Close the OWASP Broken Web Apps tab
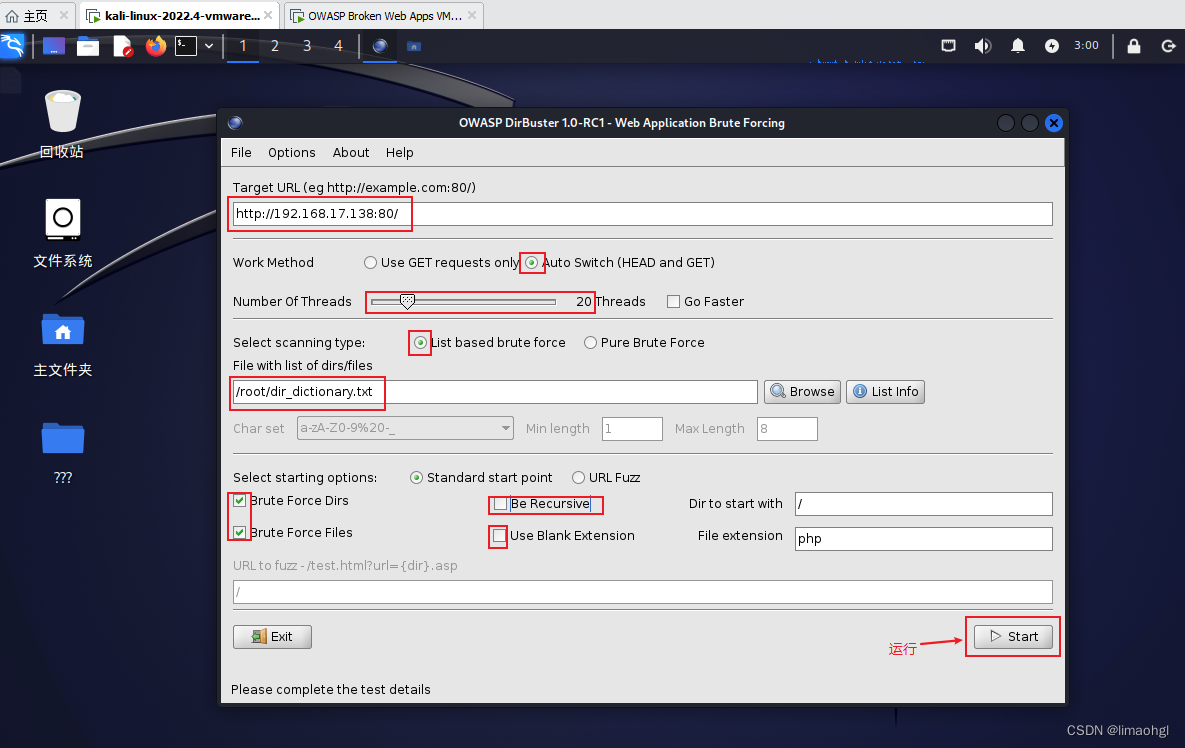The image size is (1185, 748). tap(472, 15)
